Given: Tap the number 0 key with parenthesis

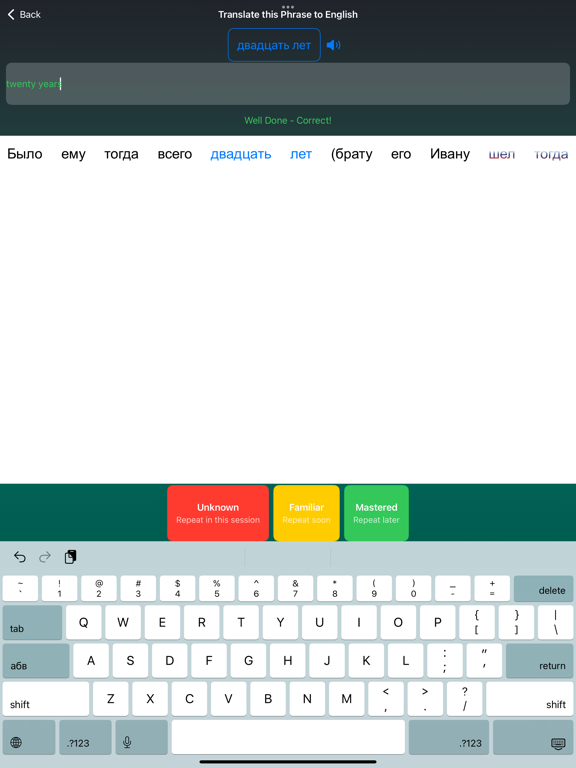Looking at the screenshot, I should [413, 588].
